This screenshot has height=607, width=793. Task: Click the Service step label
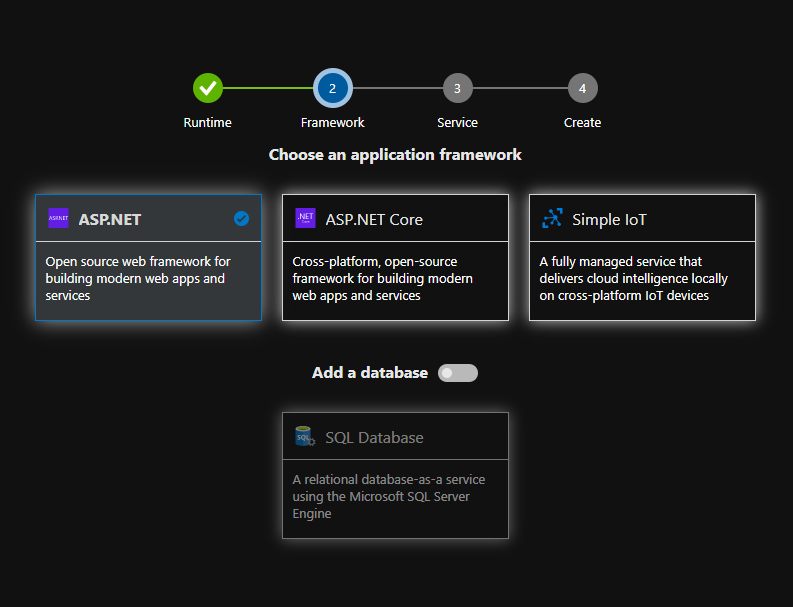tap(457, 122)
